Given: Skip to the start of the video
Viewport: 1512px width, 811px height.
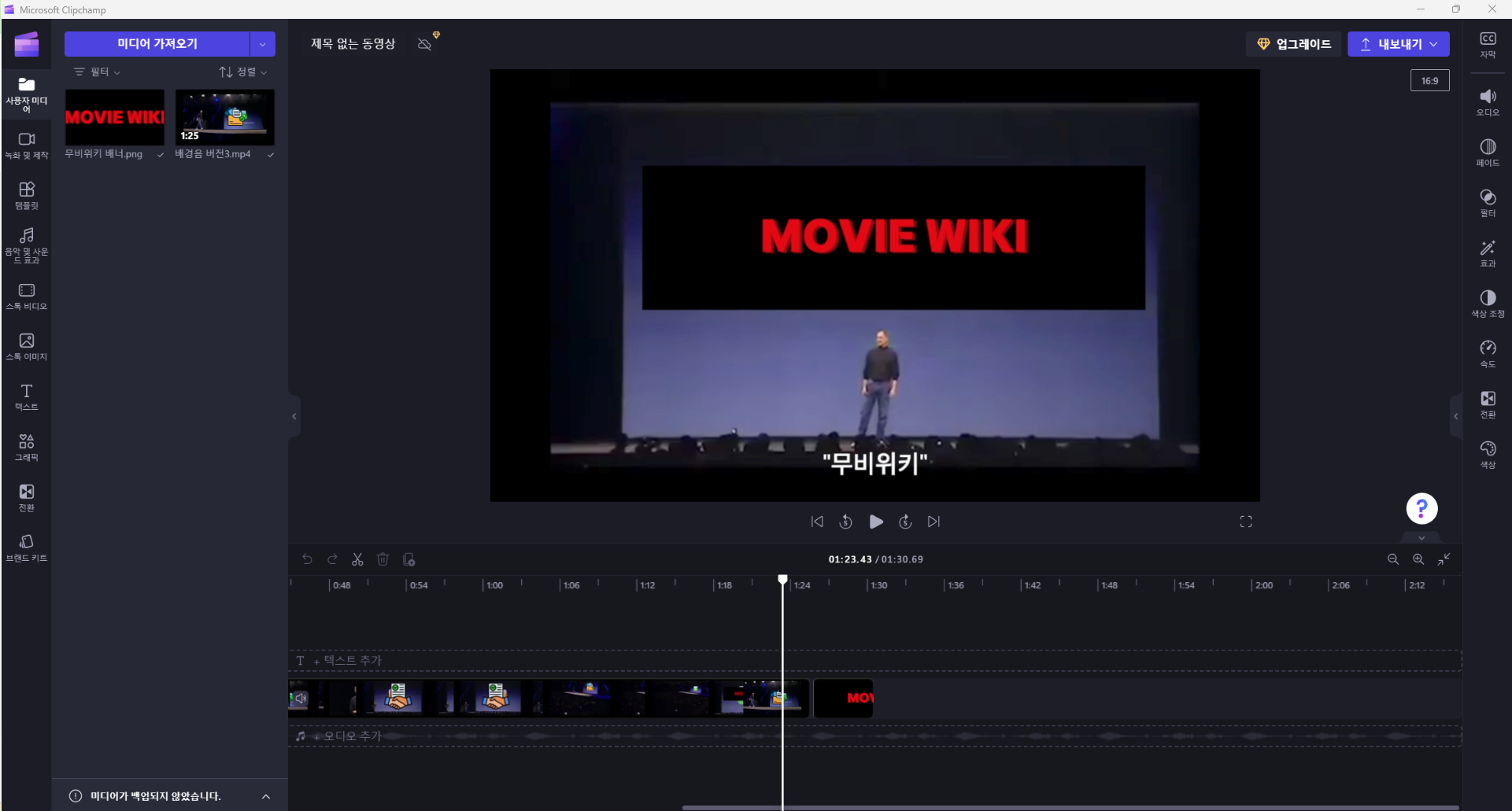Looking at the screenshot, I should [817, 522].
